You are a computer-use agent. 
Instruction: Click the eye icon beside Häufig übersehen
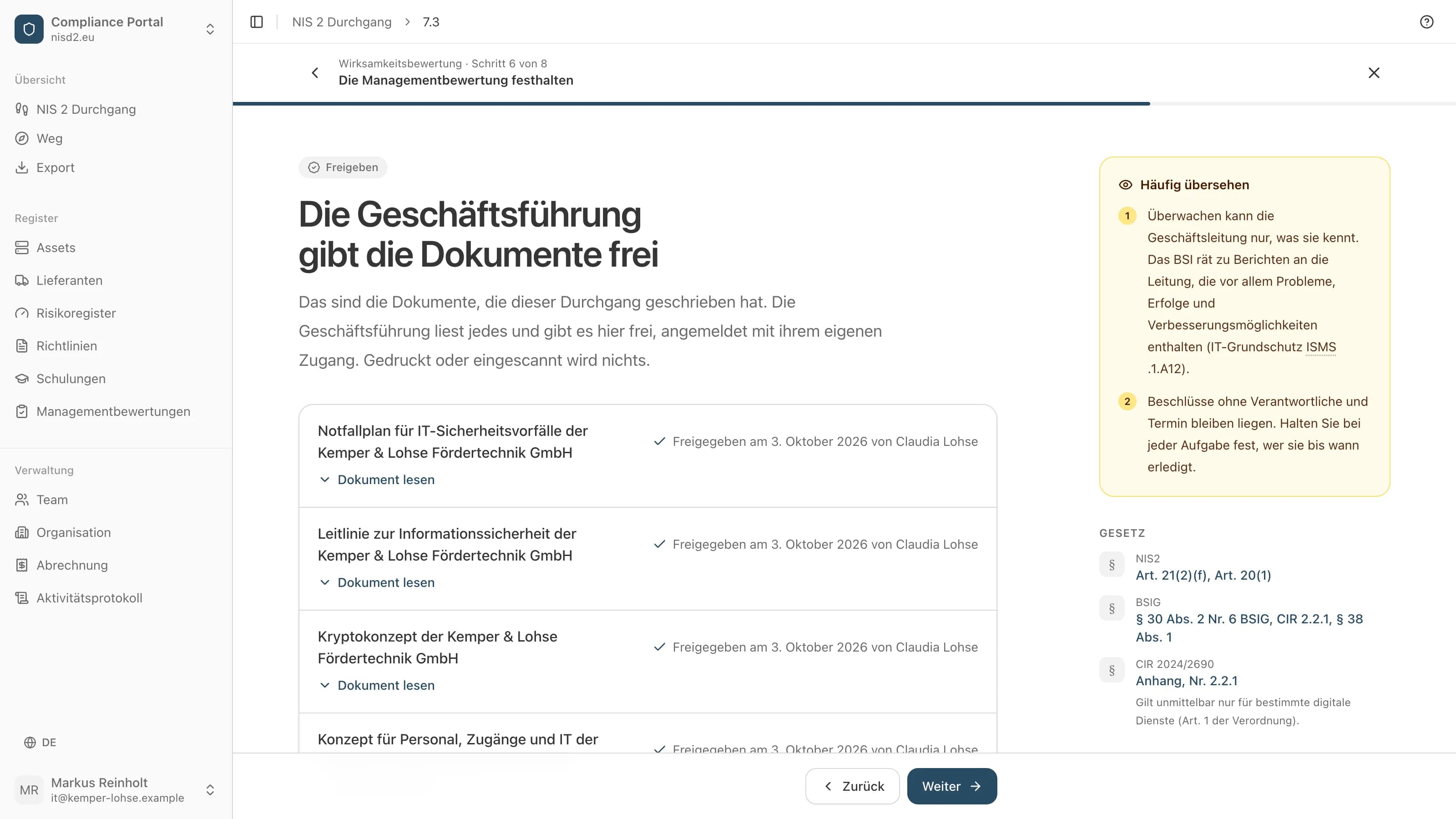(x=1125, y=185)
